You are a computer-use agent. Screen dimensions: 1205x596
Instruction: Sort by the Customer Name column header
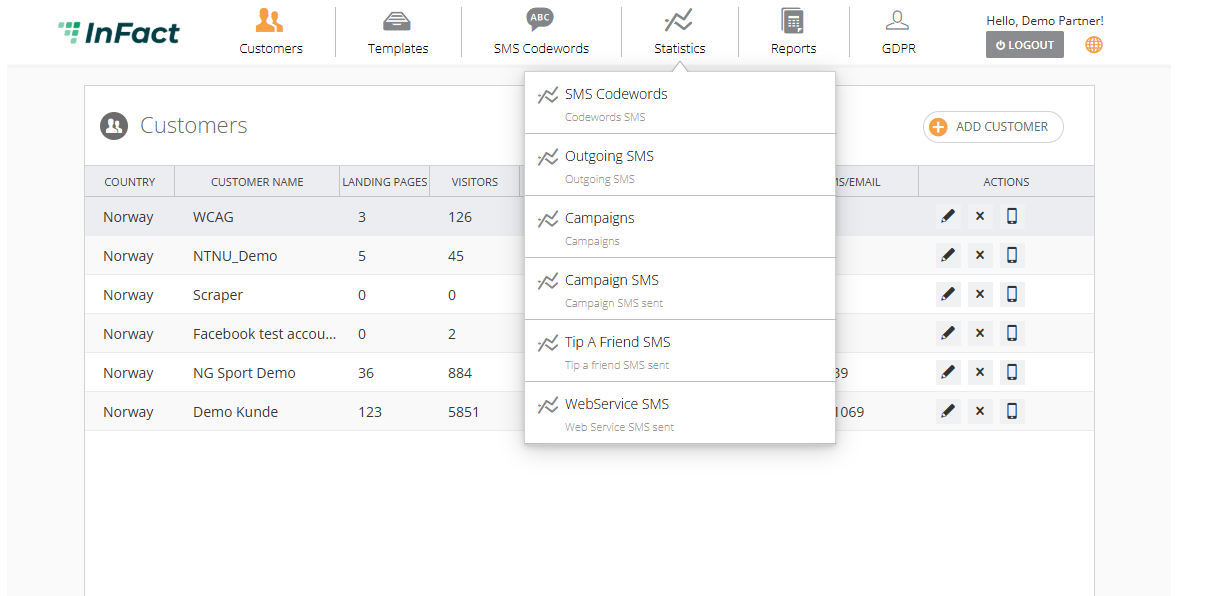(257, 182)
